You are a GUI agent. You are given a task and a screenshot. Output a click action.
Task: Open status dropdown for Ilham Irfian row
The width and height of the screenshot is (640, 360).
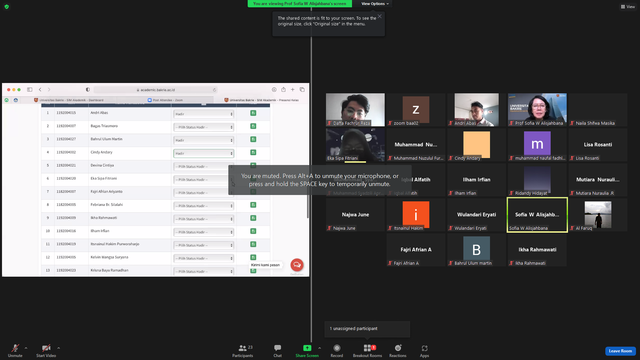click(x=203, y=232)
